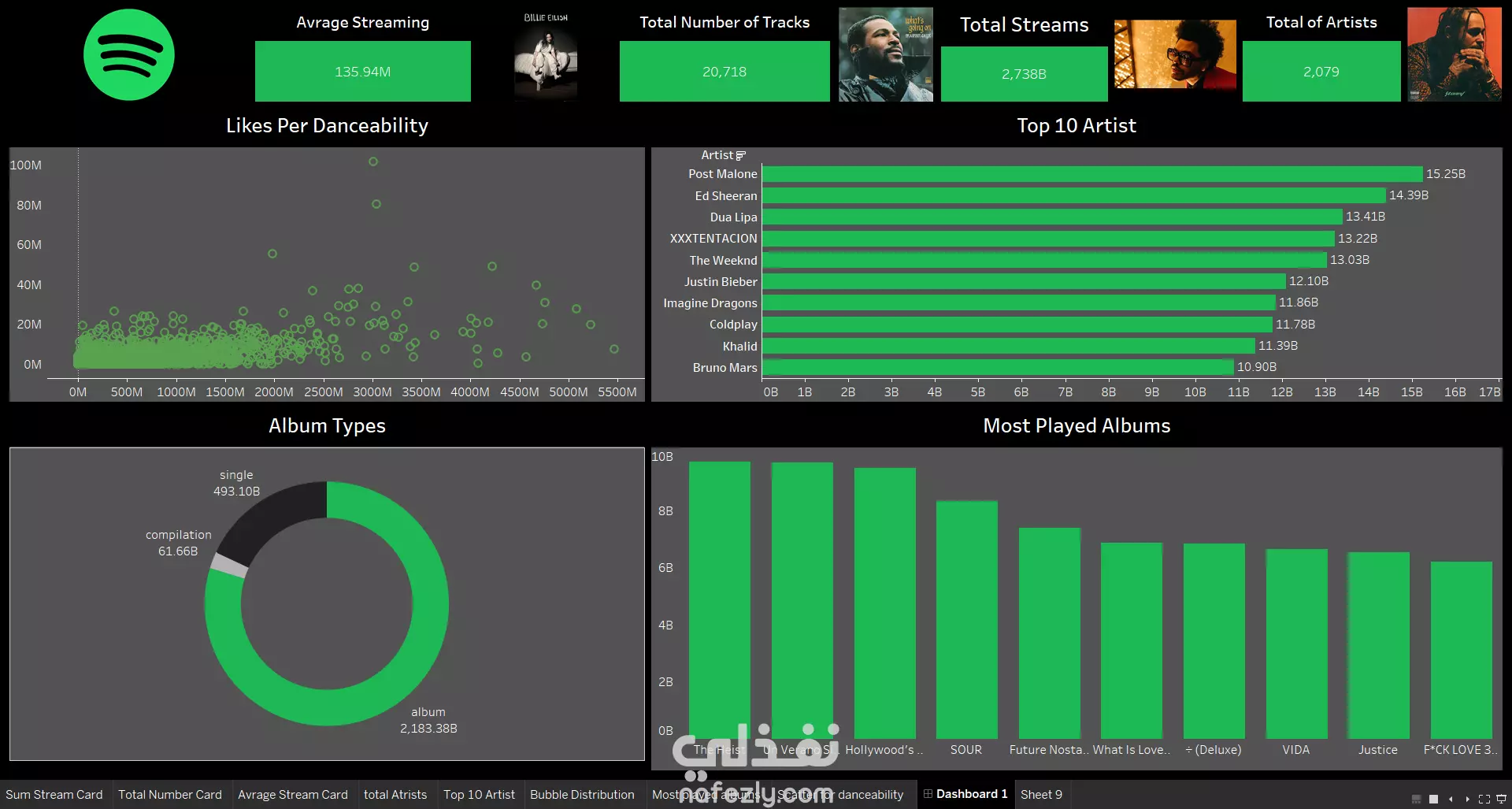Click the 'compilation 61.66B' label
This screenshot has height=809, width=1512.
pos(178,543)
